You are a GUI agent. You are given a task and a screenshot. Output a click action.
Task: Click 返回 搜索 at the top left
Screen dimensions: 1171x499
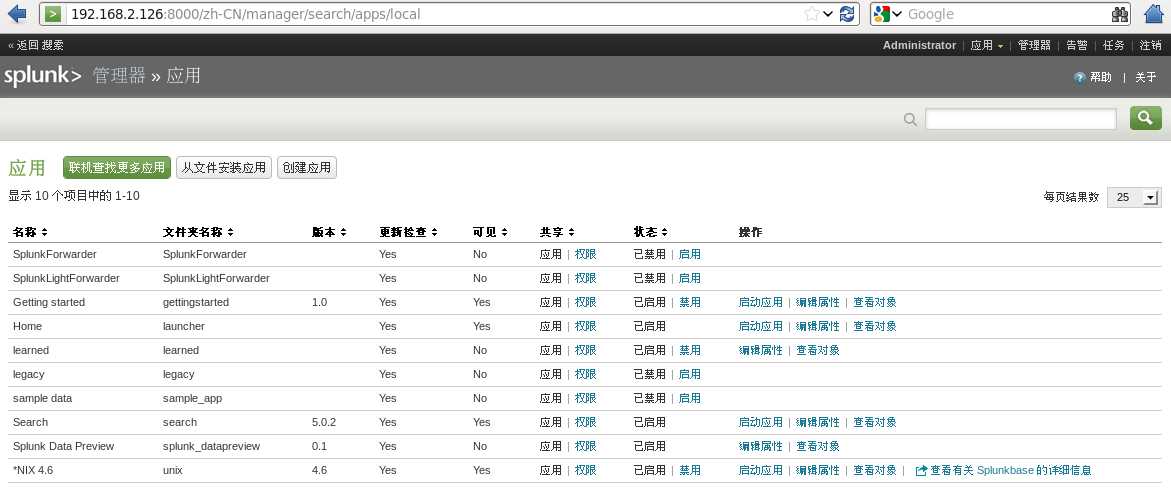click(35, 46)
